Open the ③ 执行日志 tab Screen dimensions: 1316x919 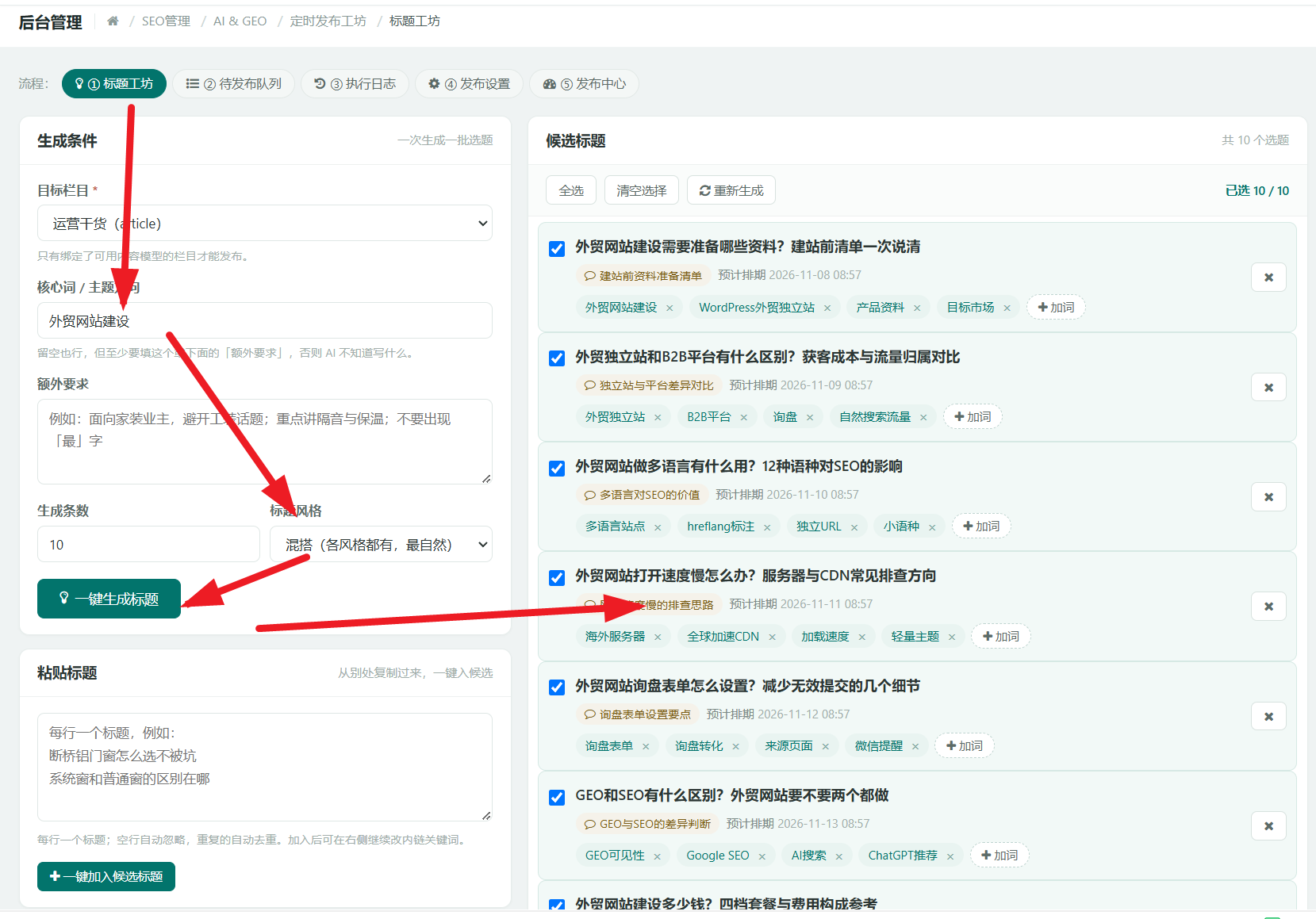click(x=355, y=84)
